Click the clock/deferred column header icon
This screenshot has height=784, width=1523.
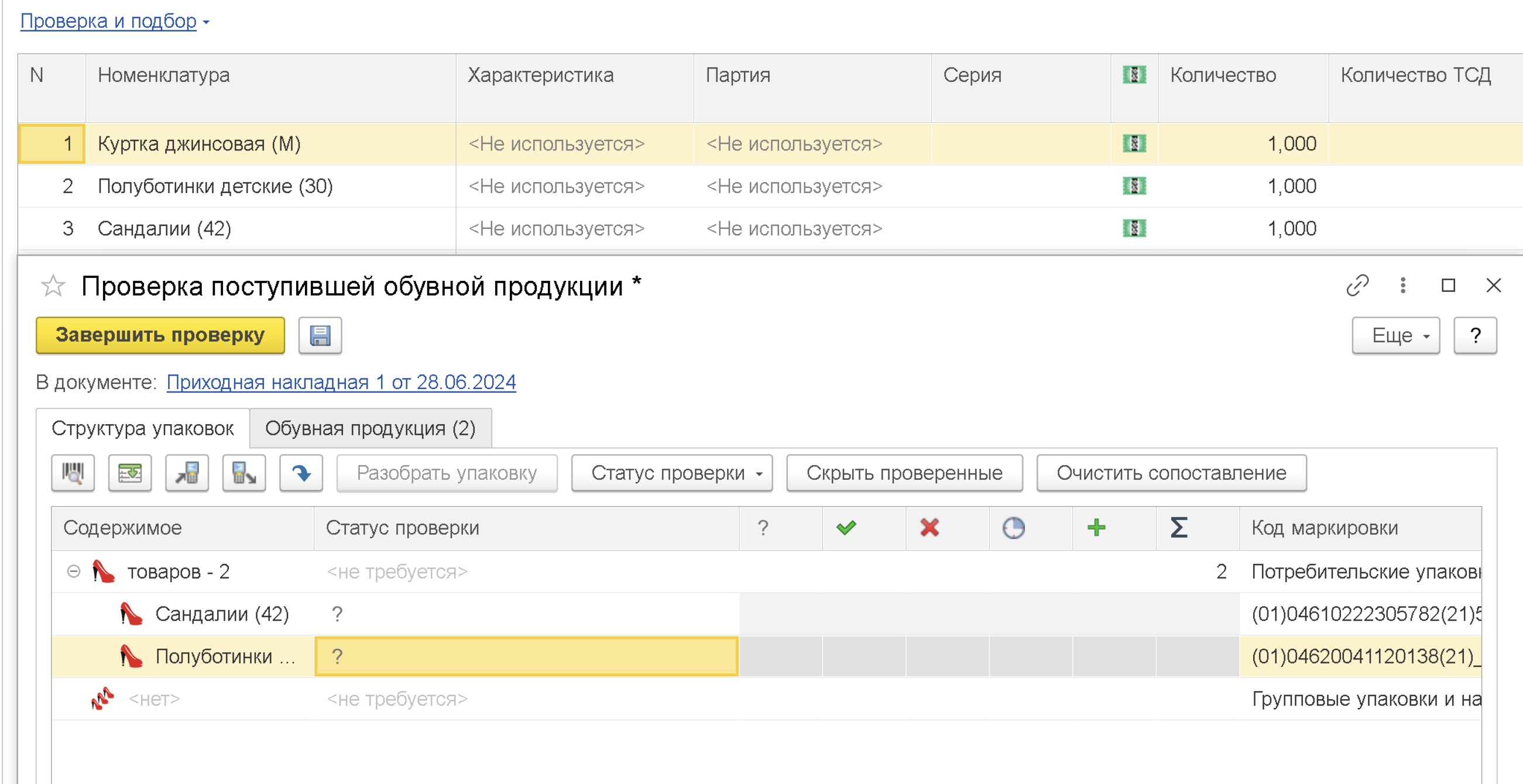click(x=1013, y=528)
